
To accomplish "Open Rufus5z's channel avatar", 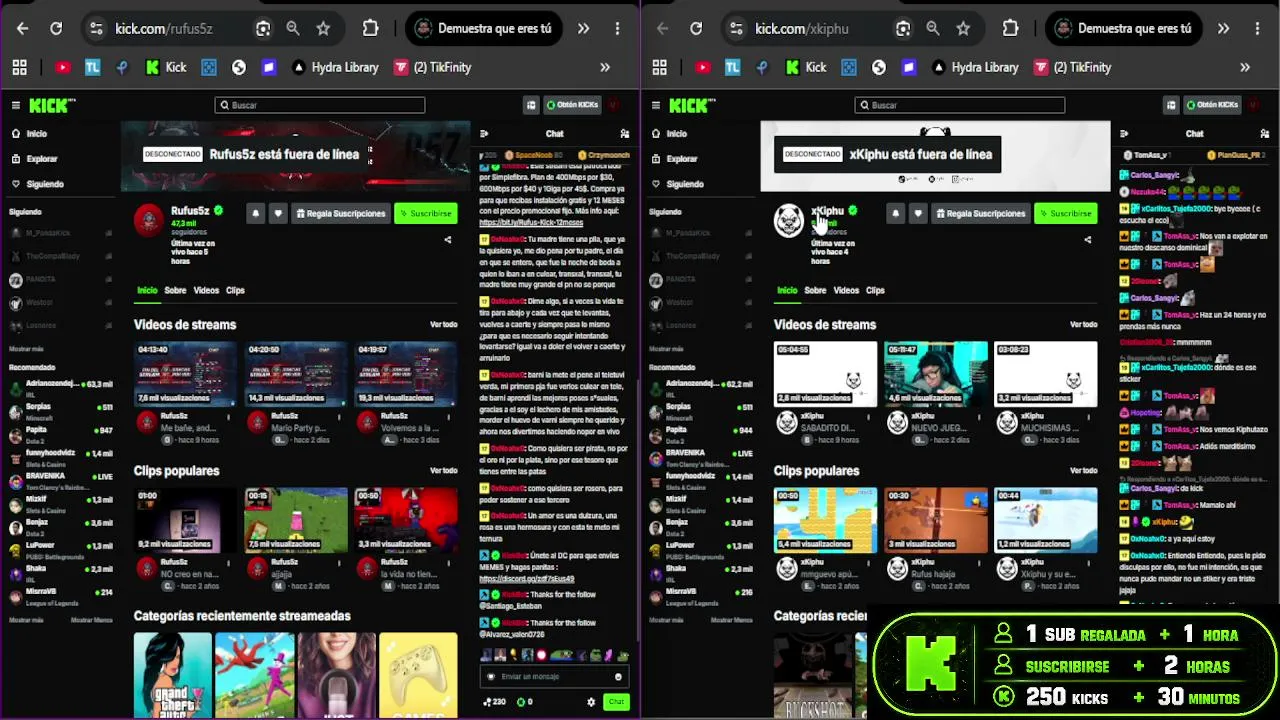I will tap(149, 219).
